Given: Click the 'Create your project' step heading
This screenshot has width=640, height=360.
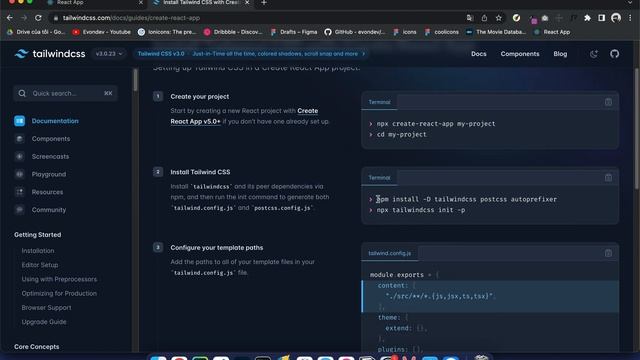Looking at the screenshot, I should (x=200, y=97).
